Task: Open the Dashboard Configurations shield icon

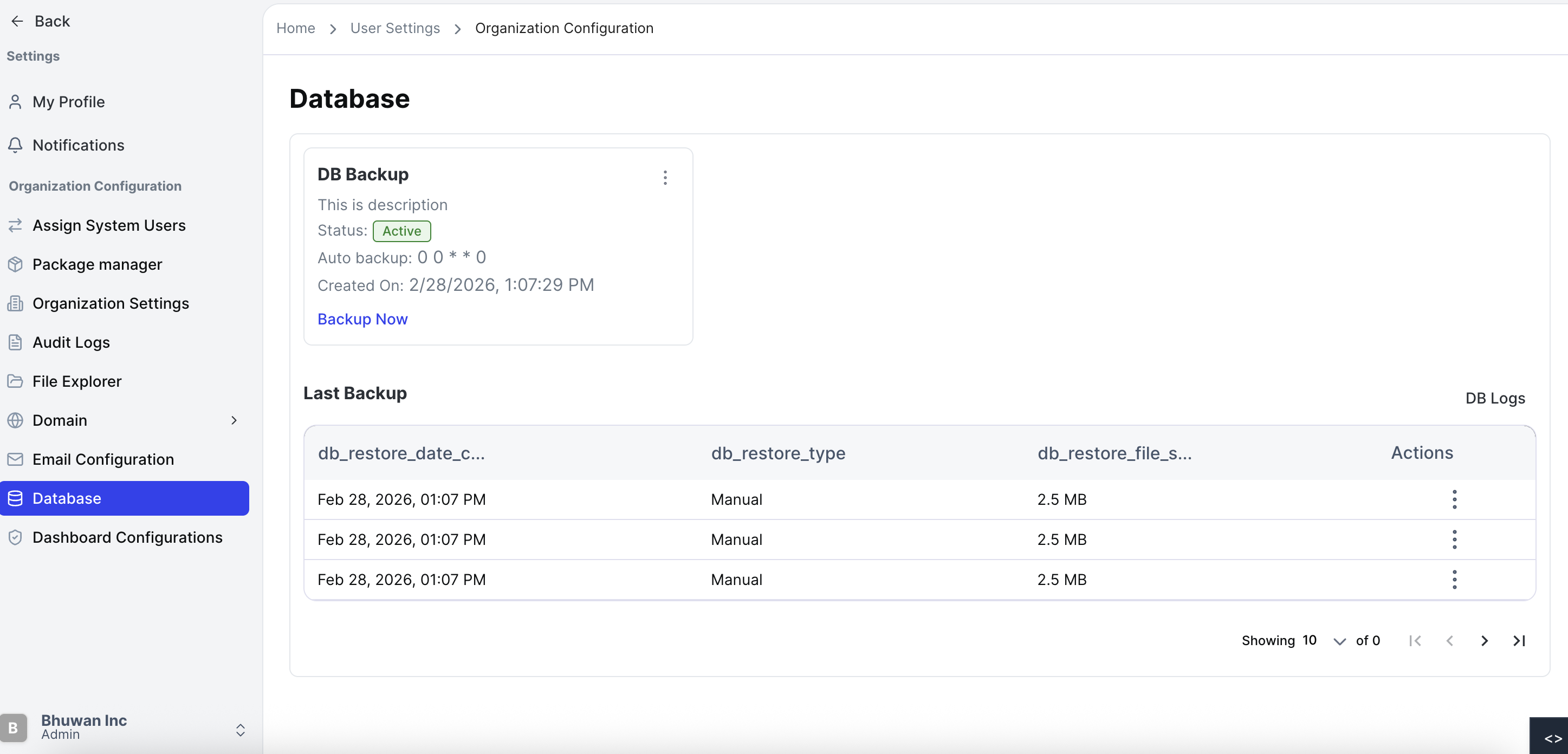Action: tap(16, 537)
